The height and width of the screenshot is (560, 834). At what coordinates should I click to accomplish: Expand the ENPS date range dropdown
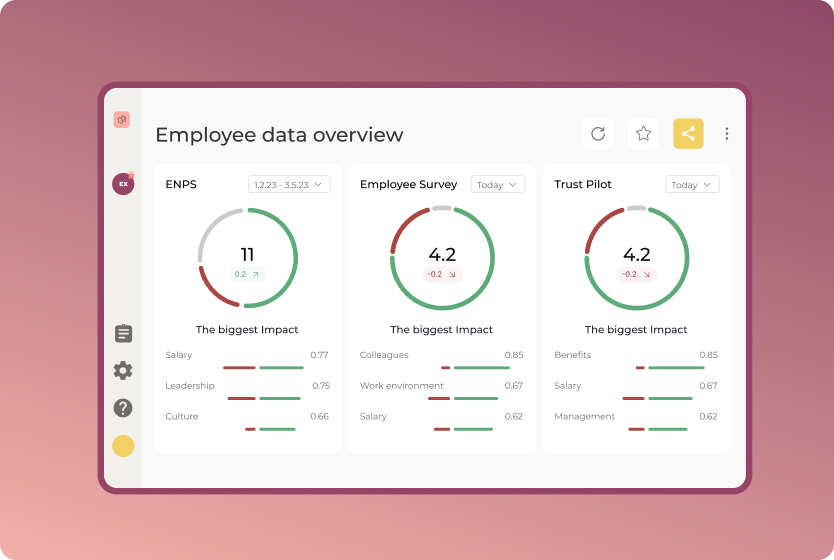[289, 185]
